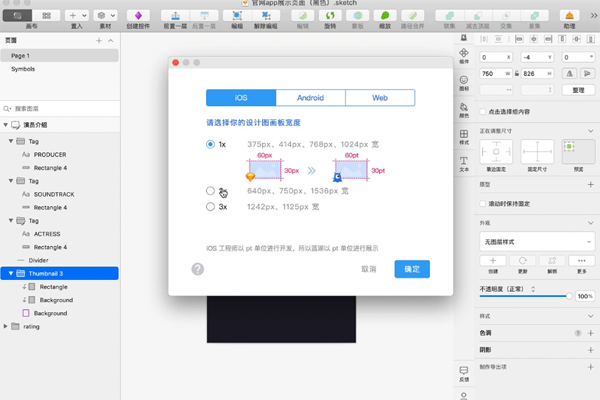
Task: Select the 1x design width radio
Action: point(210,144)
